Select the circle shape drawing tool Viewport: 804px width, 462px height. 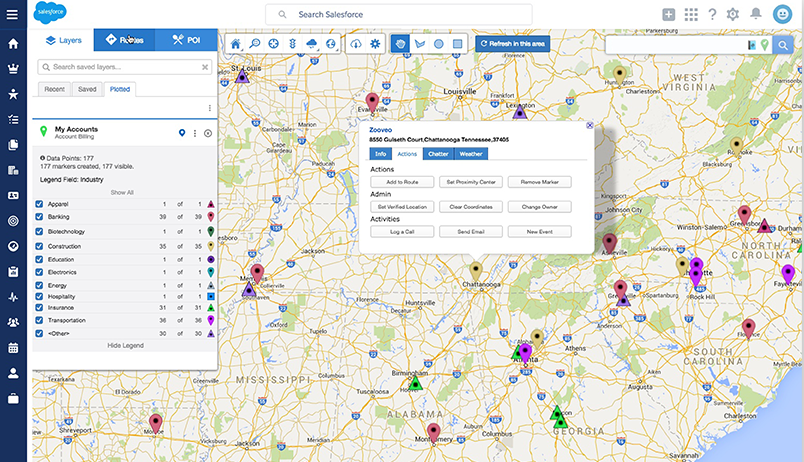pyautogui.click(x=438, y=44)
